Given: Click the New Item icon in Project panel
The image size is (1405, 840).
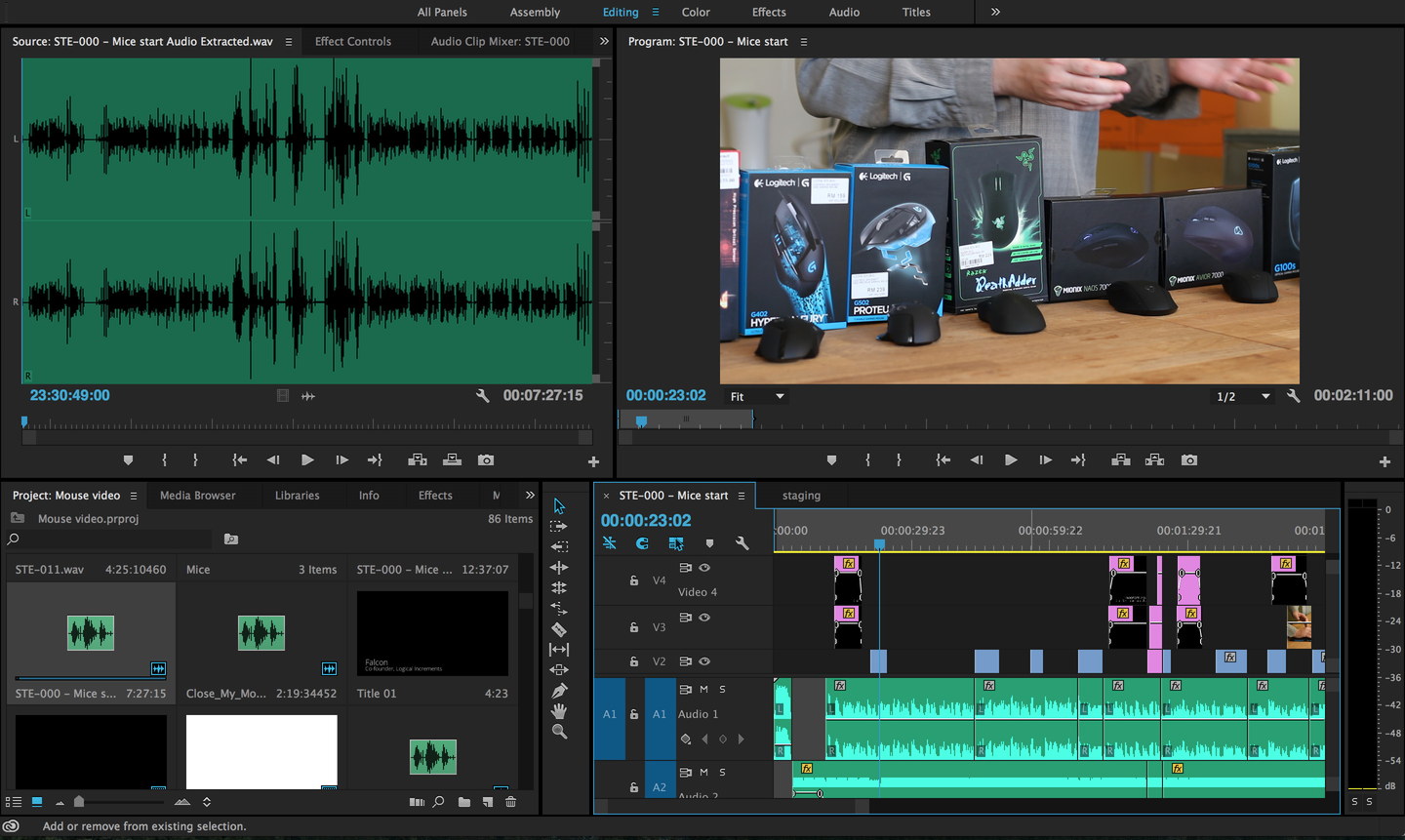Looking at the screenshot, I should tap(488, 802).
